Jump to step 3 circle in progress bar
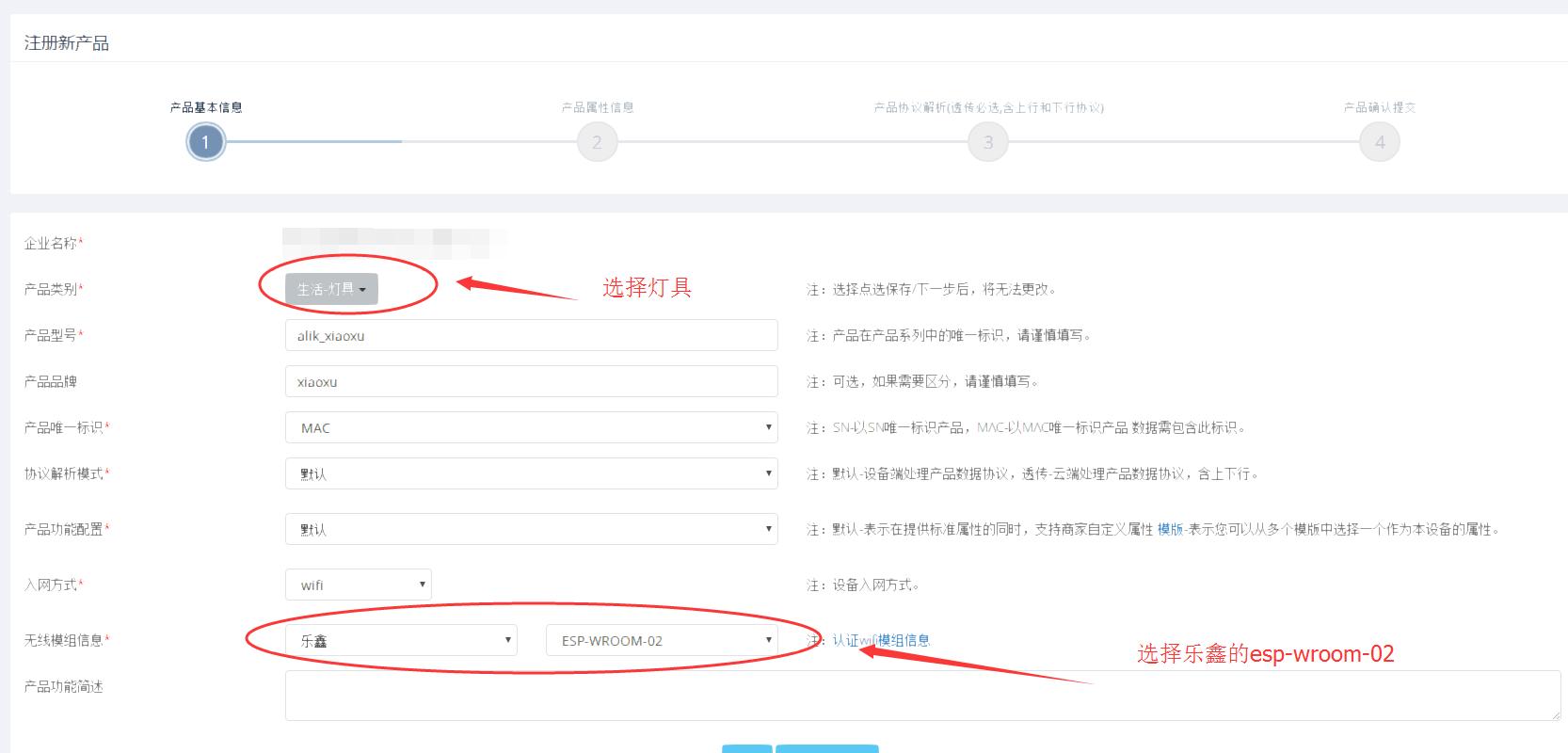1568x753 pixels. click(988, 142)
